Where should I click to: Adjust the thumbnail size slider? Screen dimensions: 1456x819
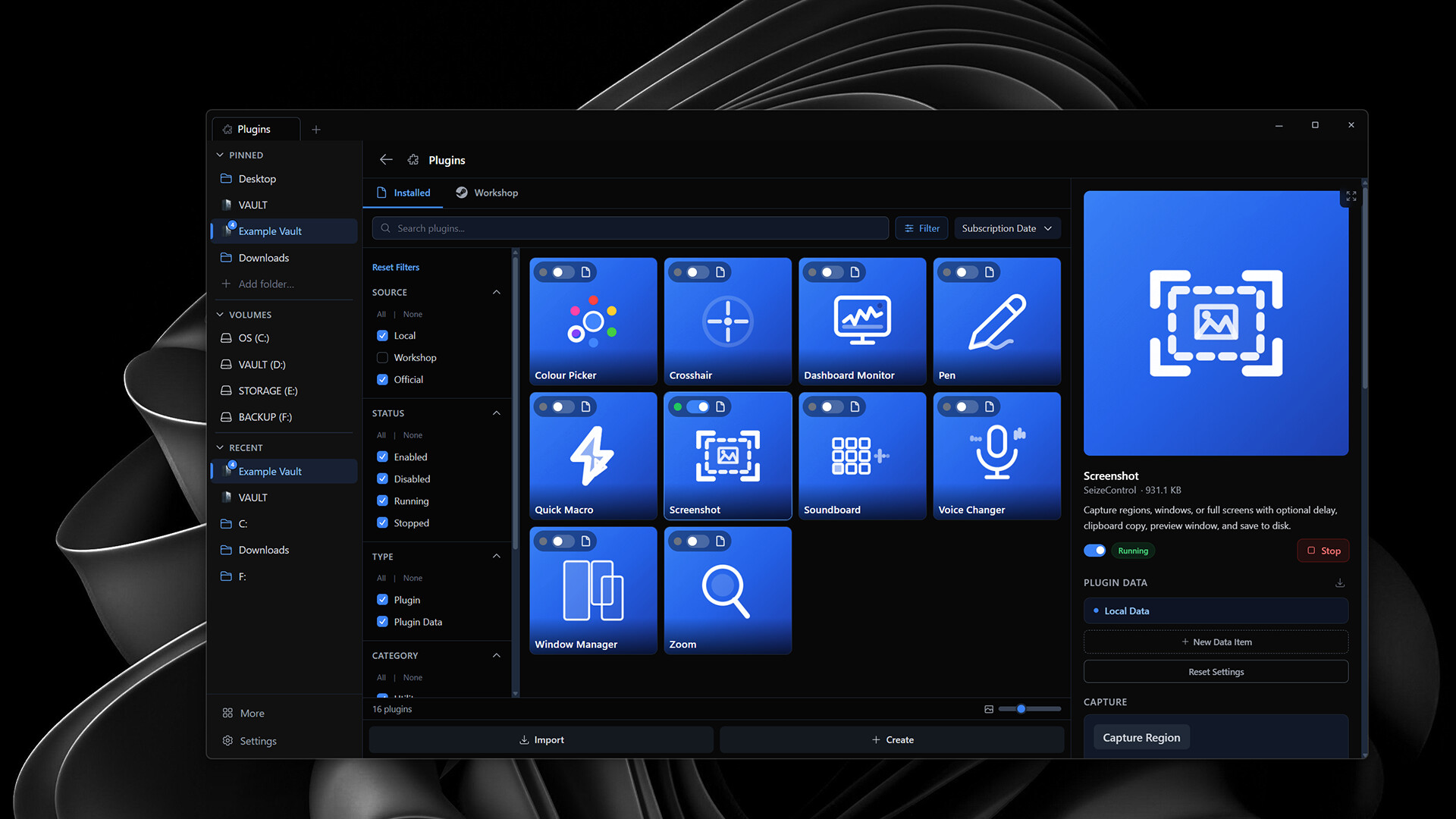tap(1029, 709)
